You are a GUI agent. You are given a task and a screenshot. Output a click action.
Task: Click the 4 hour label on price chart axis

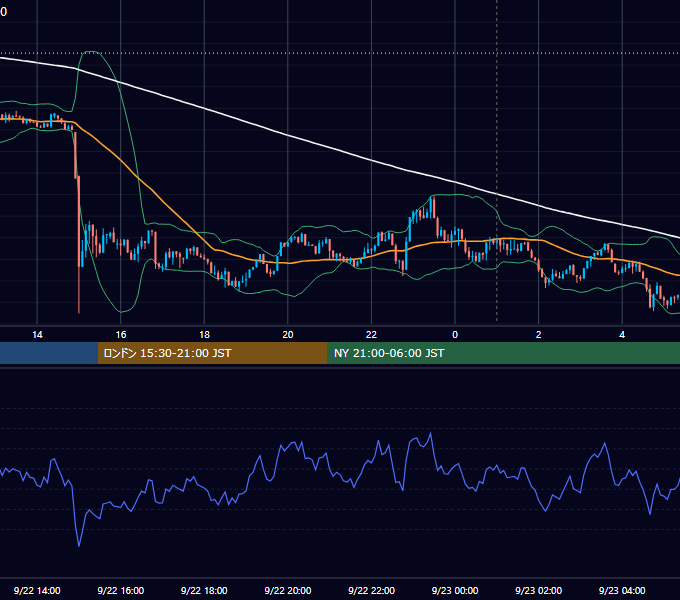click(622, 335)
